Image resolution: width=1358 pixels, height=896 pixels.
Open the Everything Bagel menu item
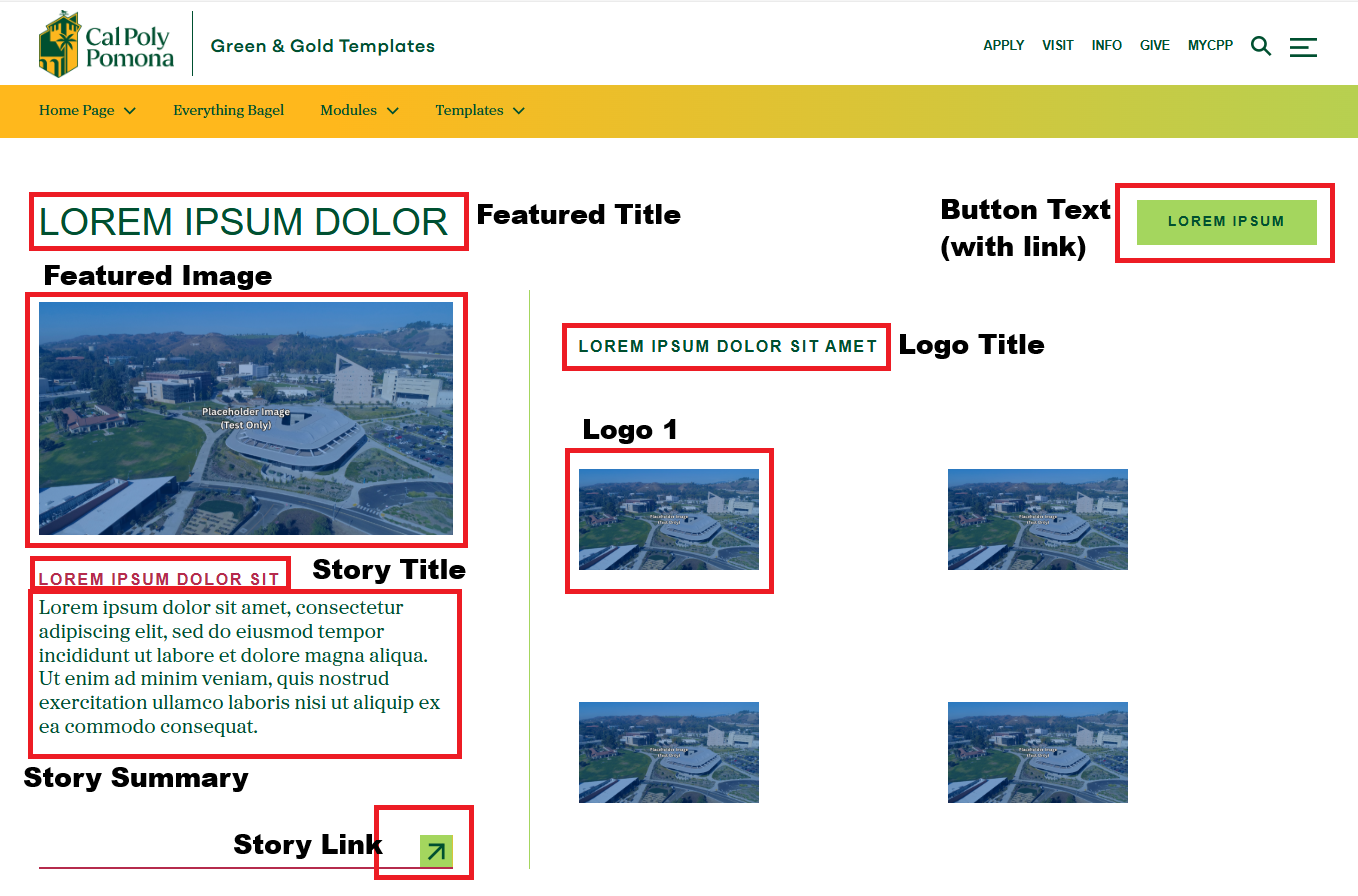coord(228,111)
